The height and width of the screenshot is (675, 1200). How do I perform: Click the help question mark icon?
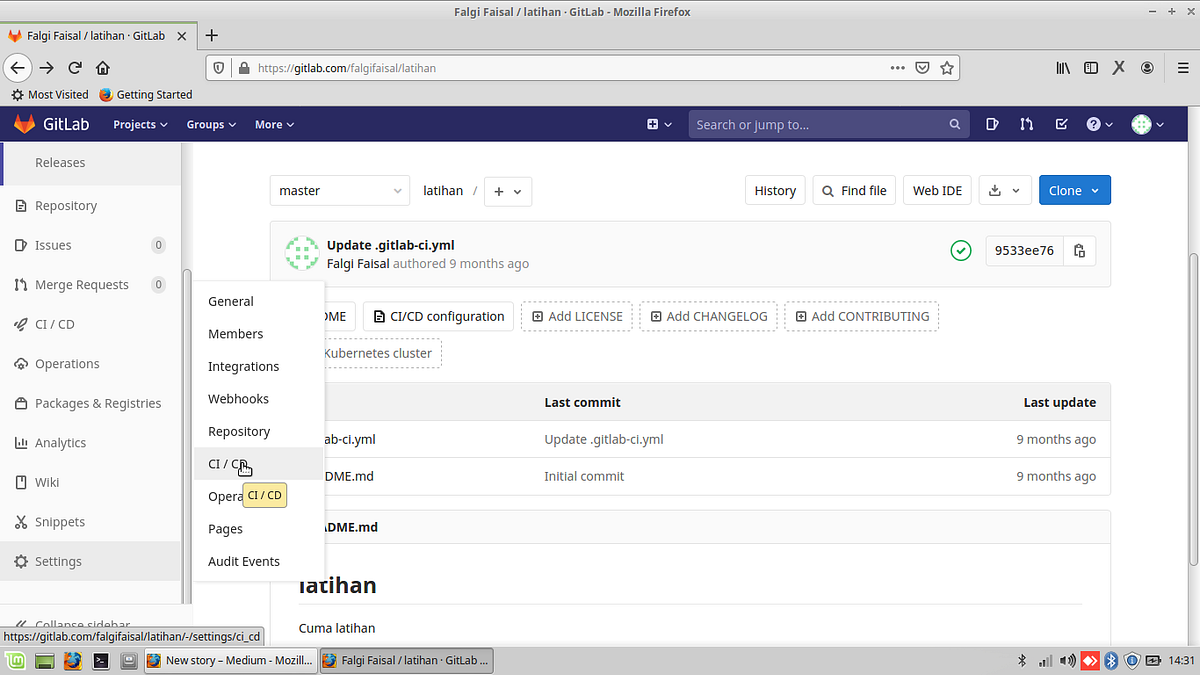[x=1093, y=123]
